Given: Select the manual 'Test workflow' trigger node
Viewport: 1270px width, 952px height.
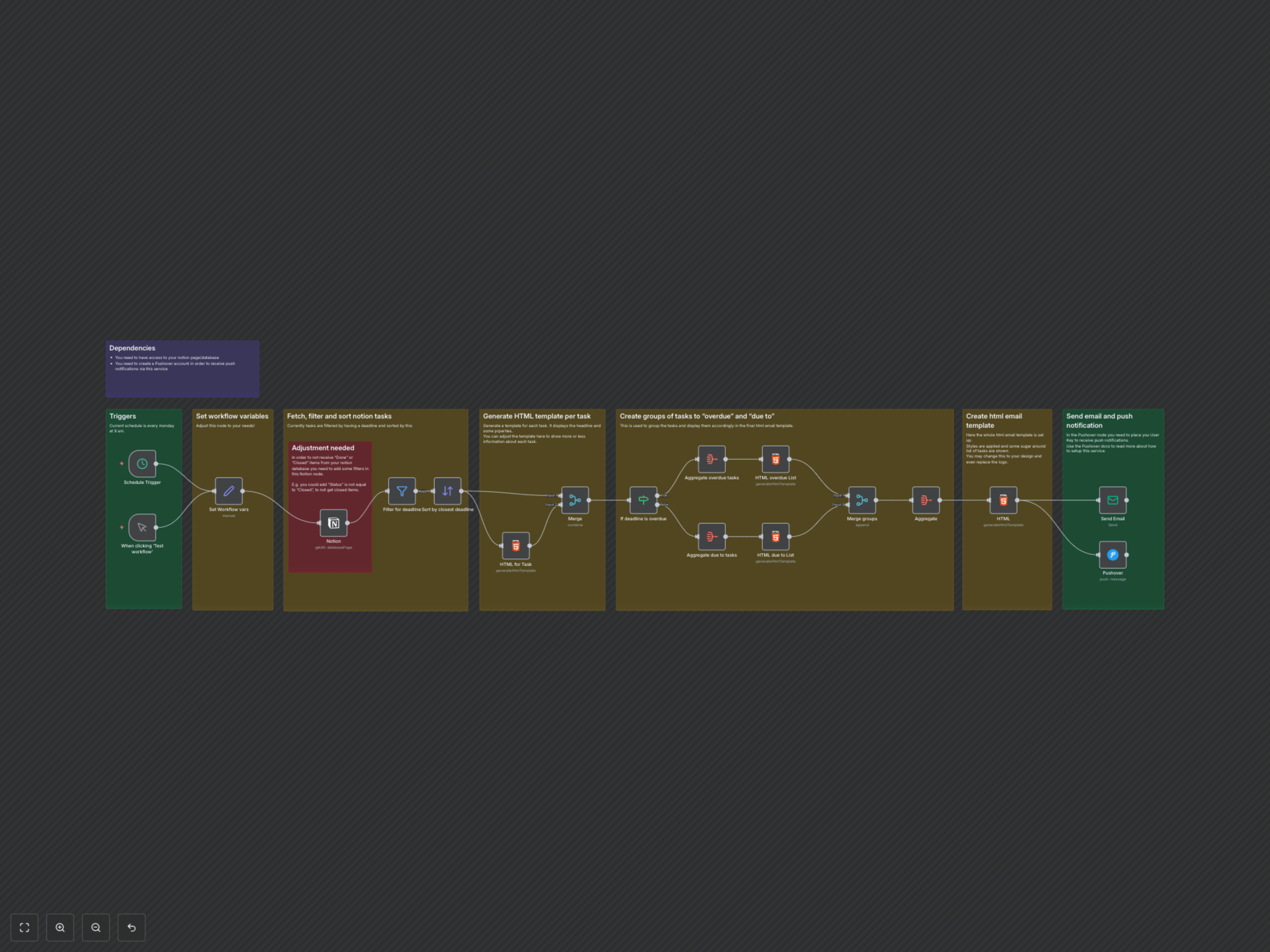Looking at the screenshot, I should pos(142,527).
